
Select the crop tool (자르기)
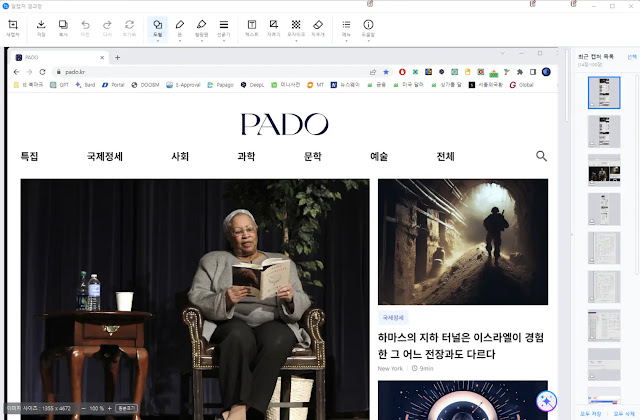tap(274, 29)
